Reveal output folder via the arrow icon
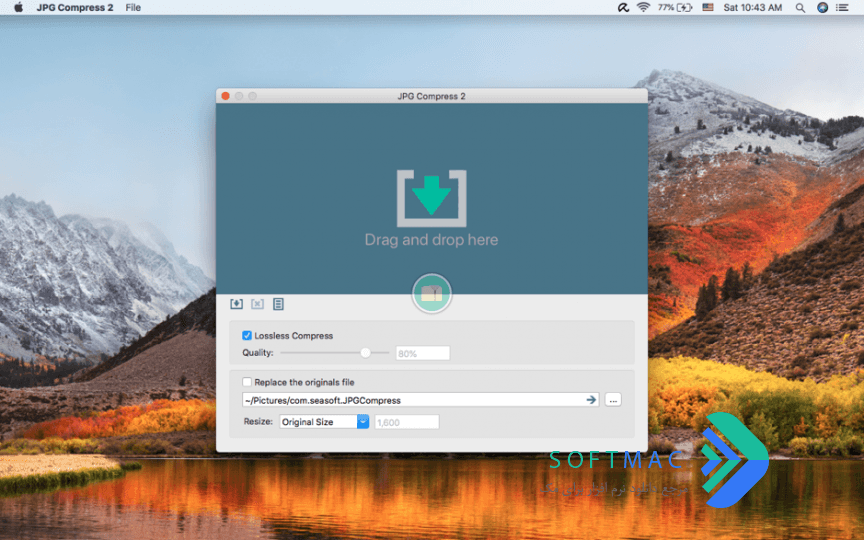The height and width of the screenshot is (540, 864). [591, 399]
